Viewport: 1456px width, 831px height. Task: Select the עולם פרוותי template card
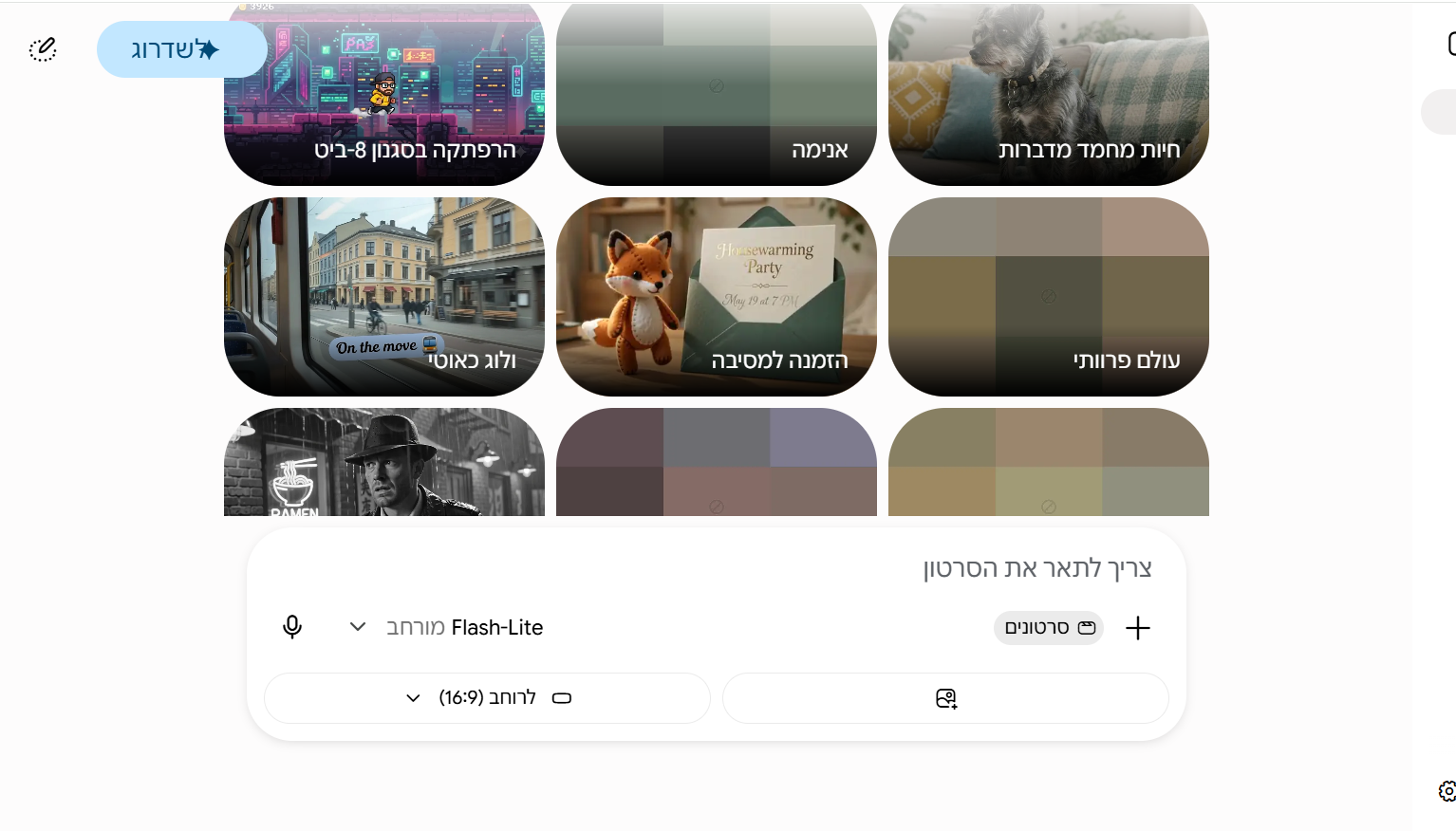1049,297
